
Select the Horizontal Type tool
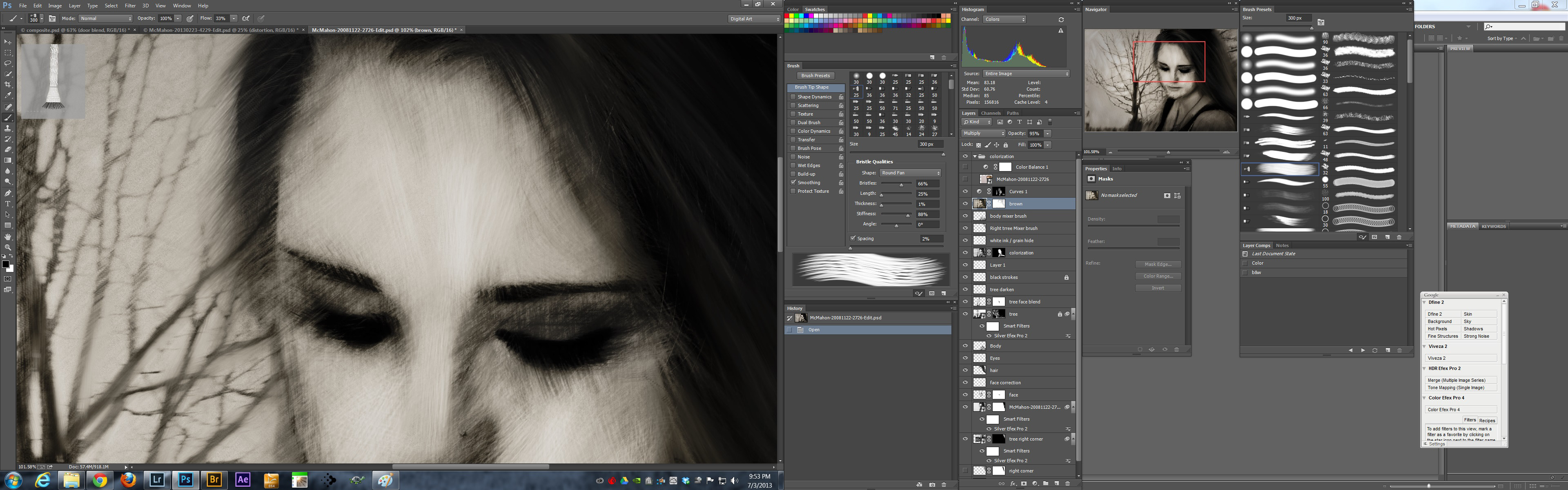click(8, 204)
